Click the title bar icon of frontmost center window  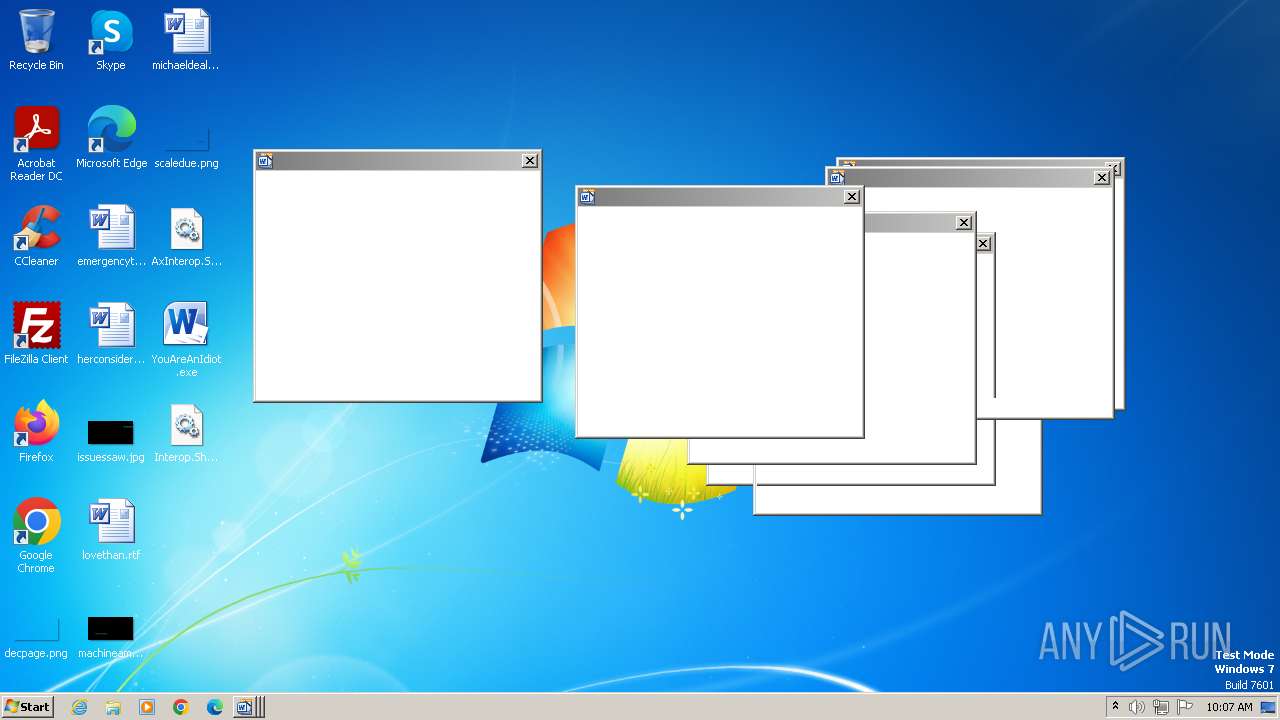coord(587,196)
